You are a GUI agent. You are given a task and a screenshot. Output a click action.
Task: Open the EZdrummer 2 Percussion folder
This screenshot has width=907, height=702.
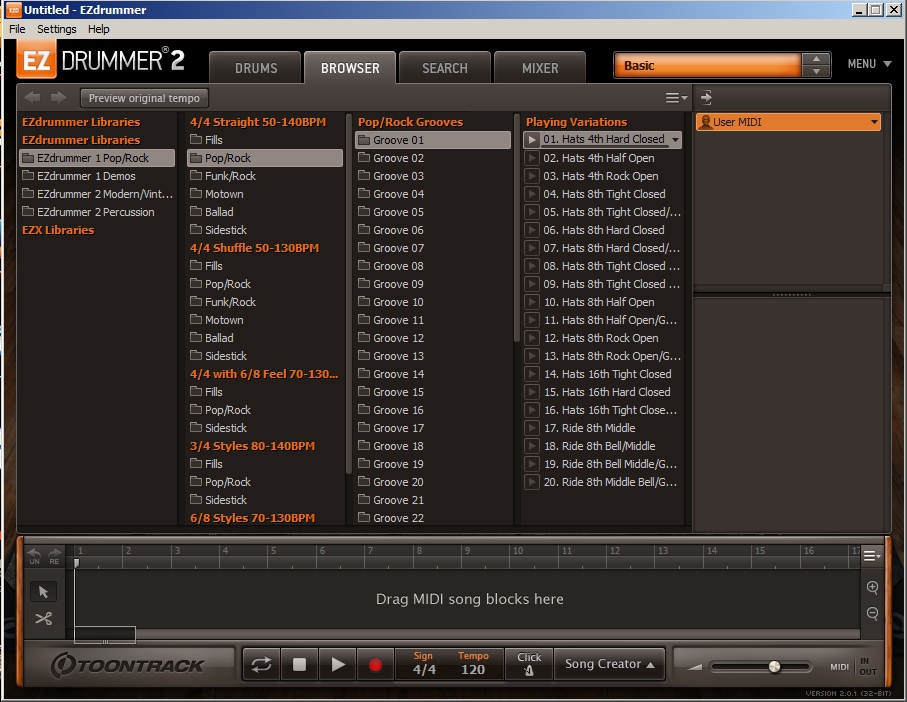[97, 212]
